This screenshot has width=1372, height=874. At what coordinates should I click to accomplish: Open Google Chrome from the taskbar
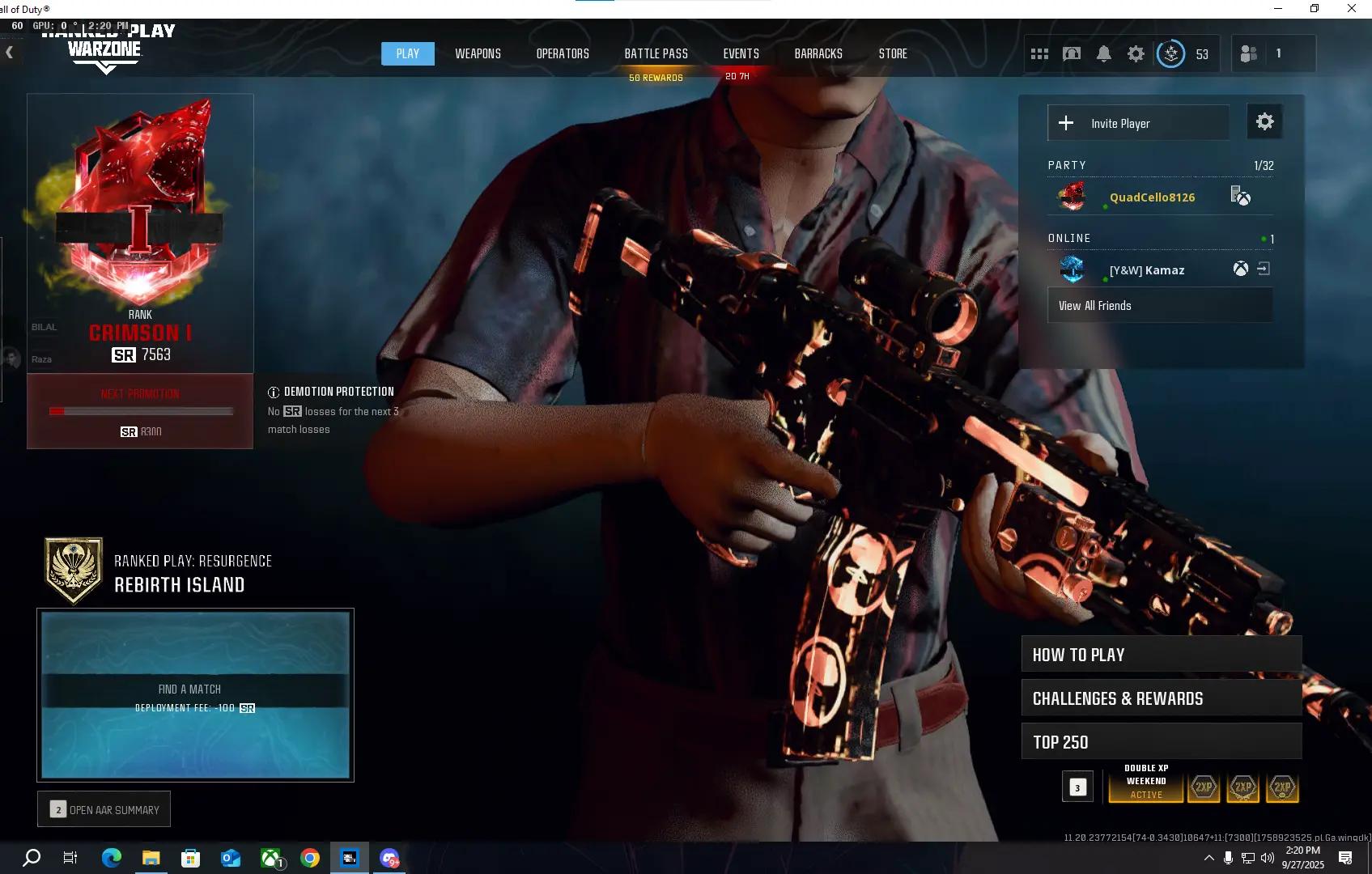point(310,858)
